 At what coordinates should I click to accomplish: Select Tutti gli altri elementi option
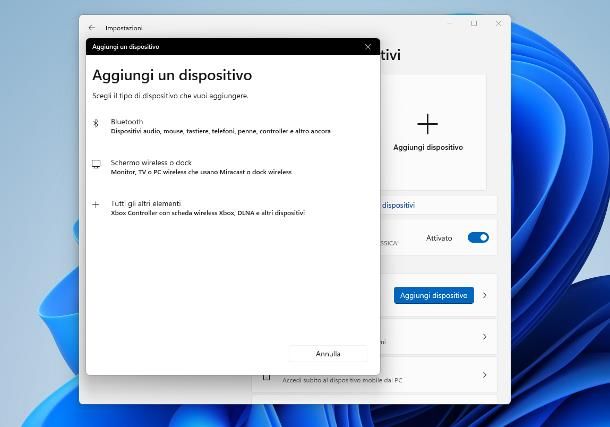[x=146, y=203]
